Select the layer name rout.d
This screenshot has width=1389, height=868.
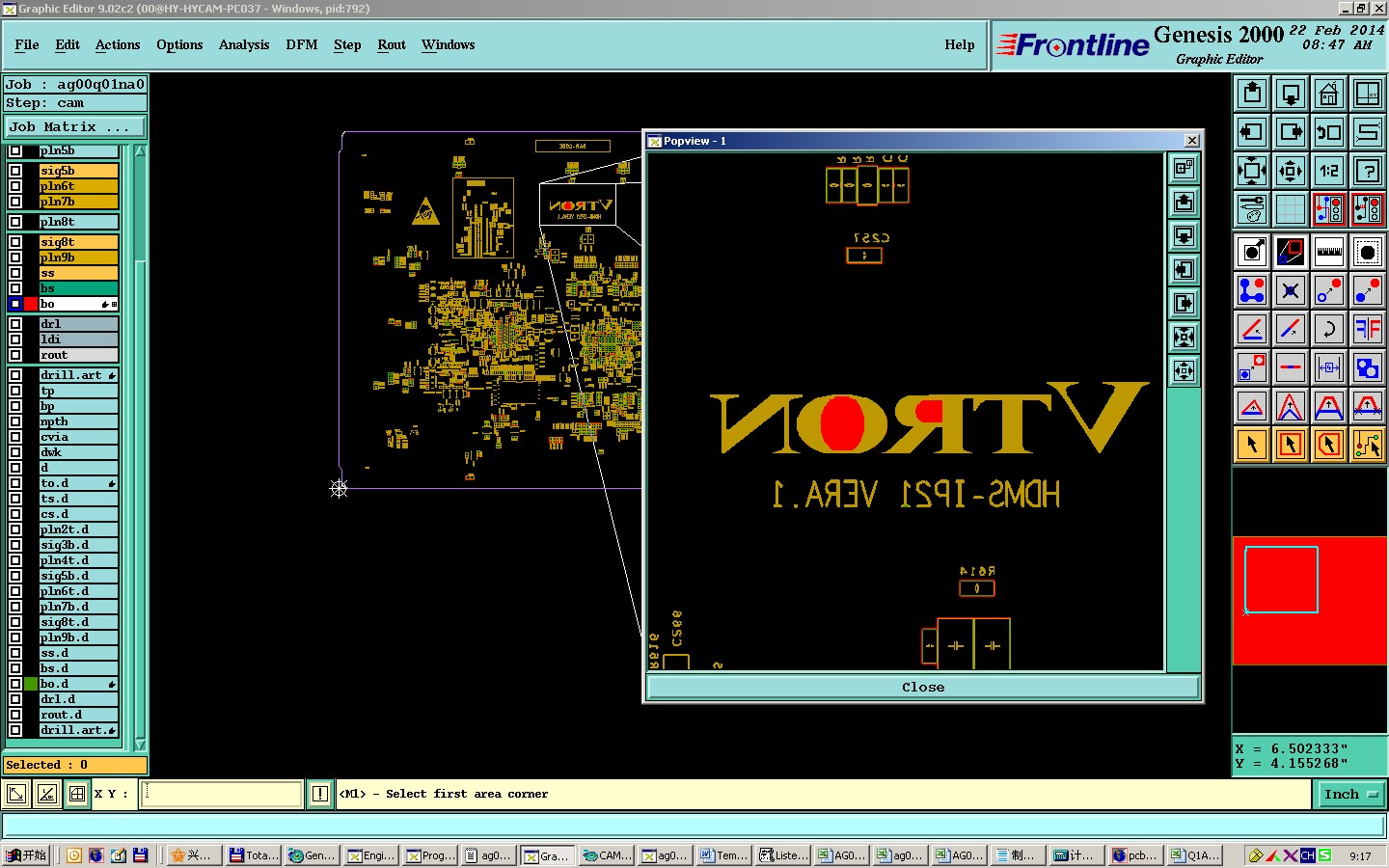(78, 715)
